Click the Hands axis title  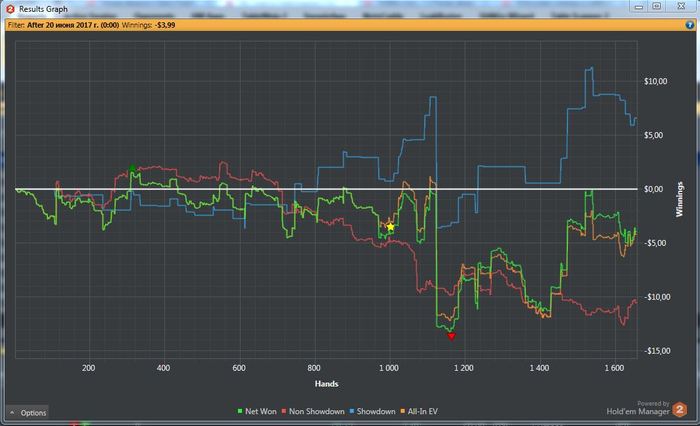pyautogui.click(x=326, y=384)
